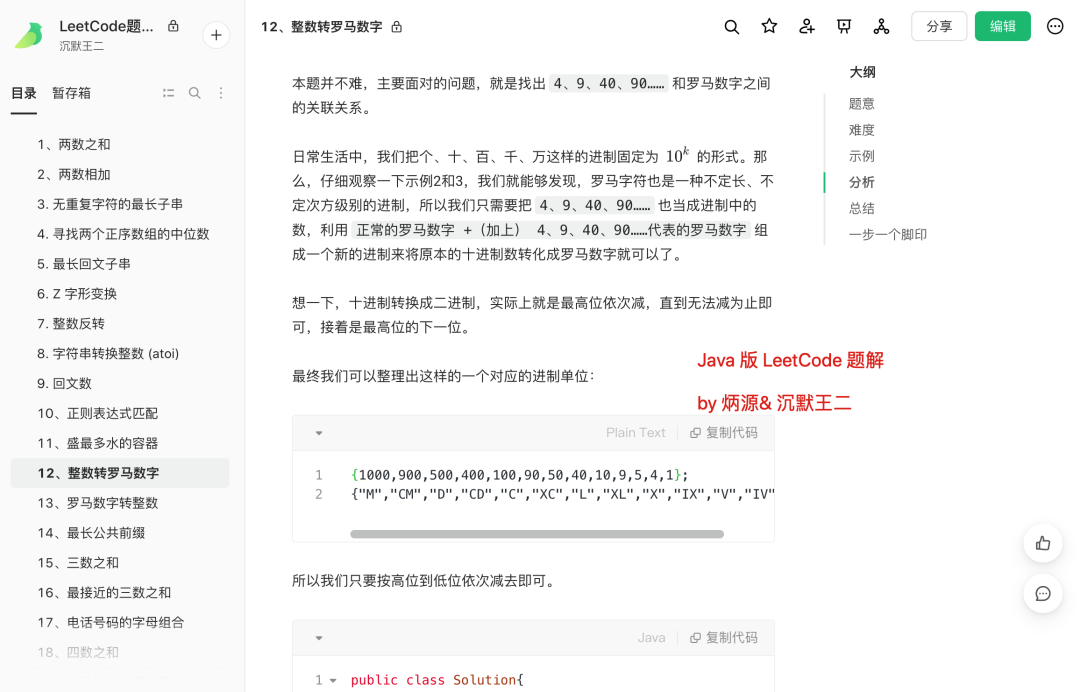The width and height of the screenshot is (1080, 692).
Task: Open 14、最长公共前缀
Action: pos(120,533)
